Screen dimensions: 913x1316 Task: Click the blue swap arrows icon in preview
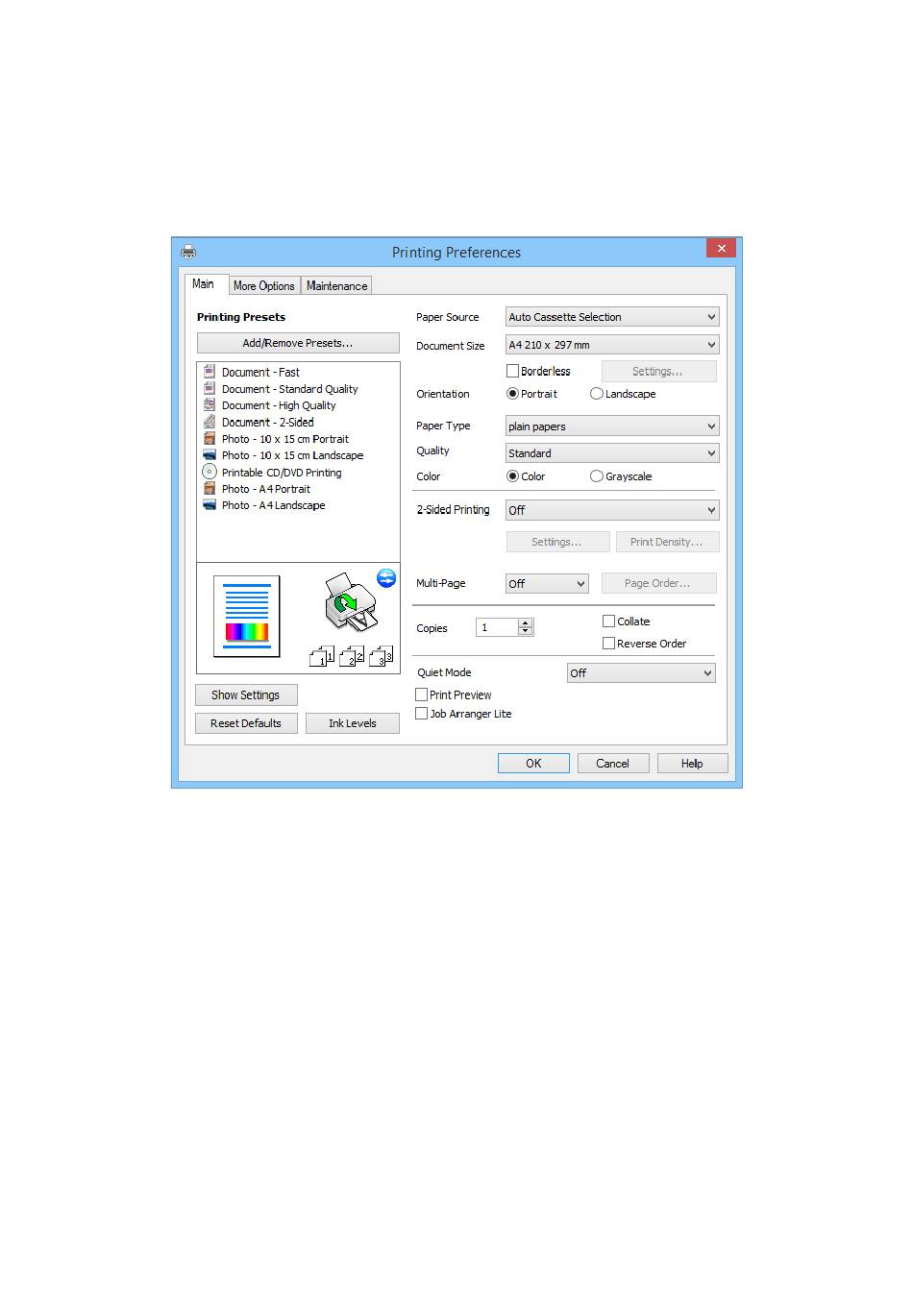tap(386, 577)
